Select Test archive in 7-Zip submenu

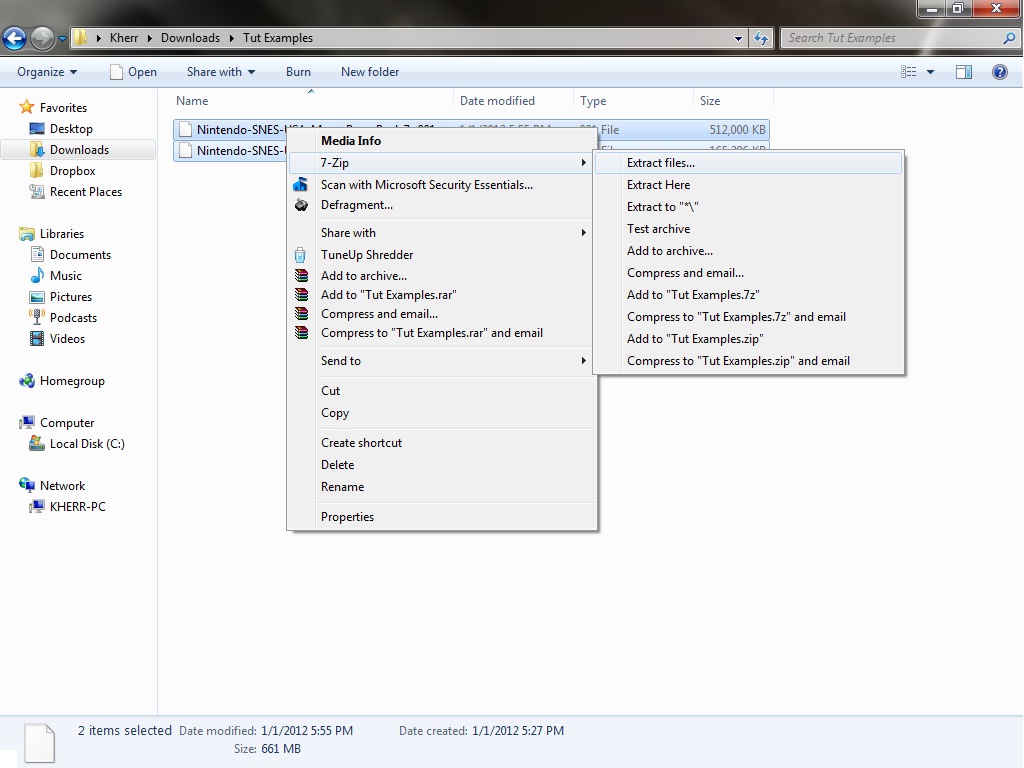(x=658, y=229)
